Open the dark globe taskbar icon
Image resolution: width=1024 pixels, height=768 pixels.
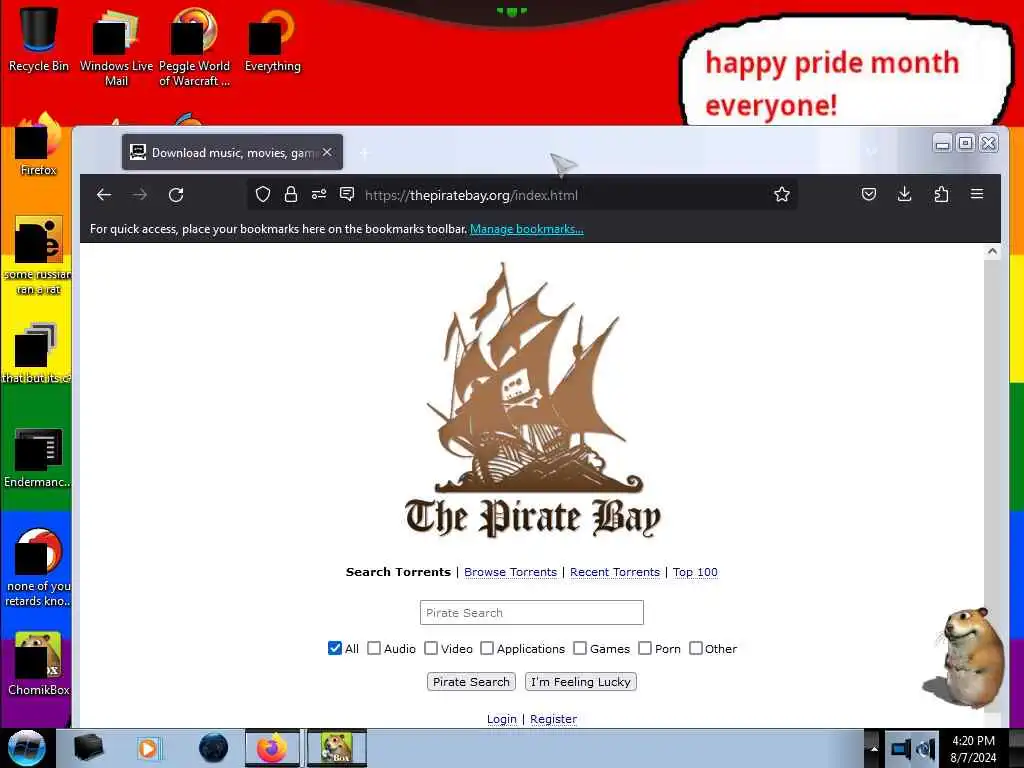(x=214, y=748)
